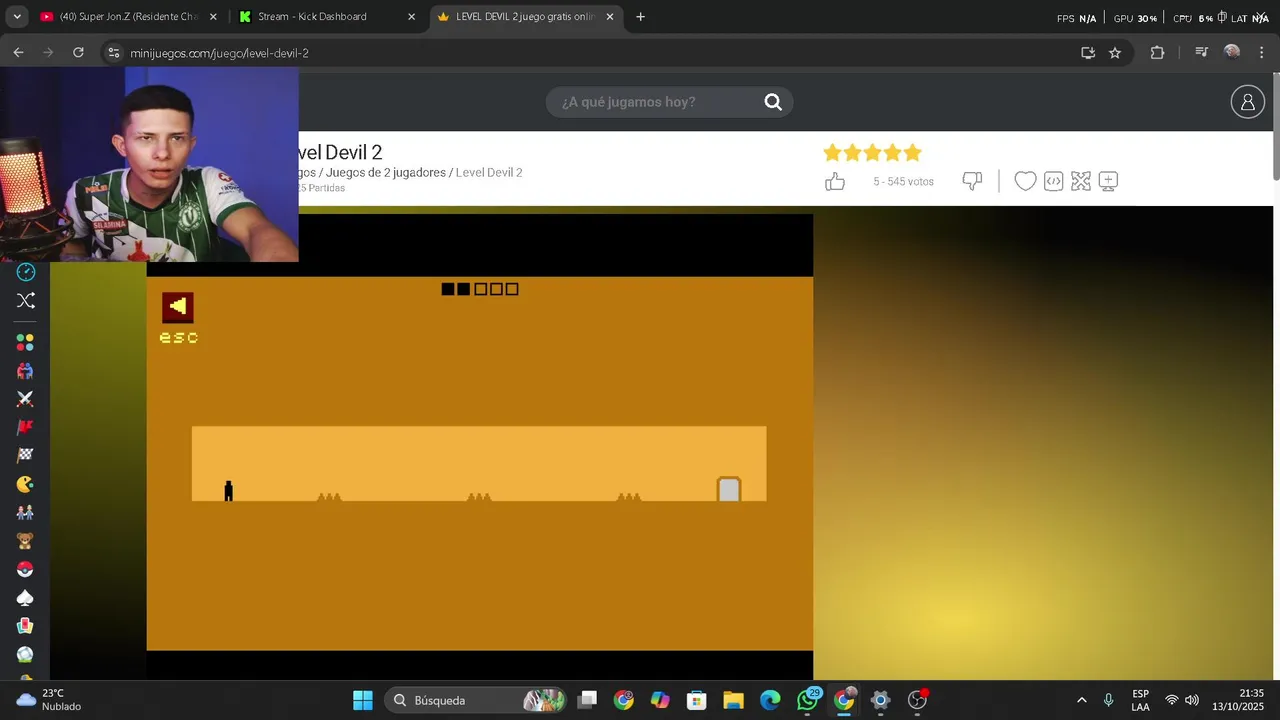Reload the current page
This screenshot has height=720, width=1280.
78,52
